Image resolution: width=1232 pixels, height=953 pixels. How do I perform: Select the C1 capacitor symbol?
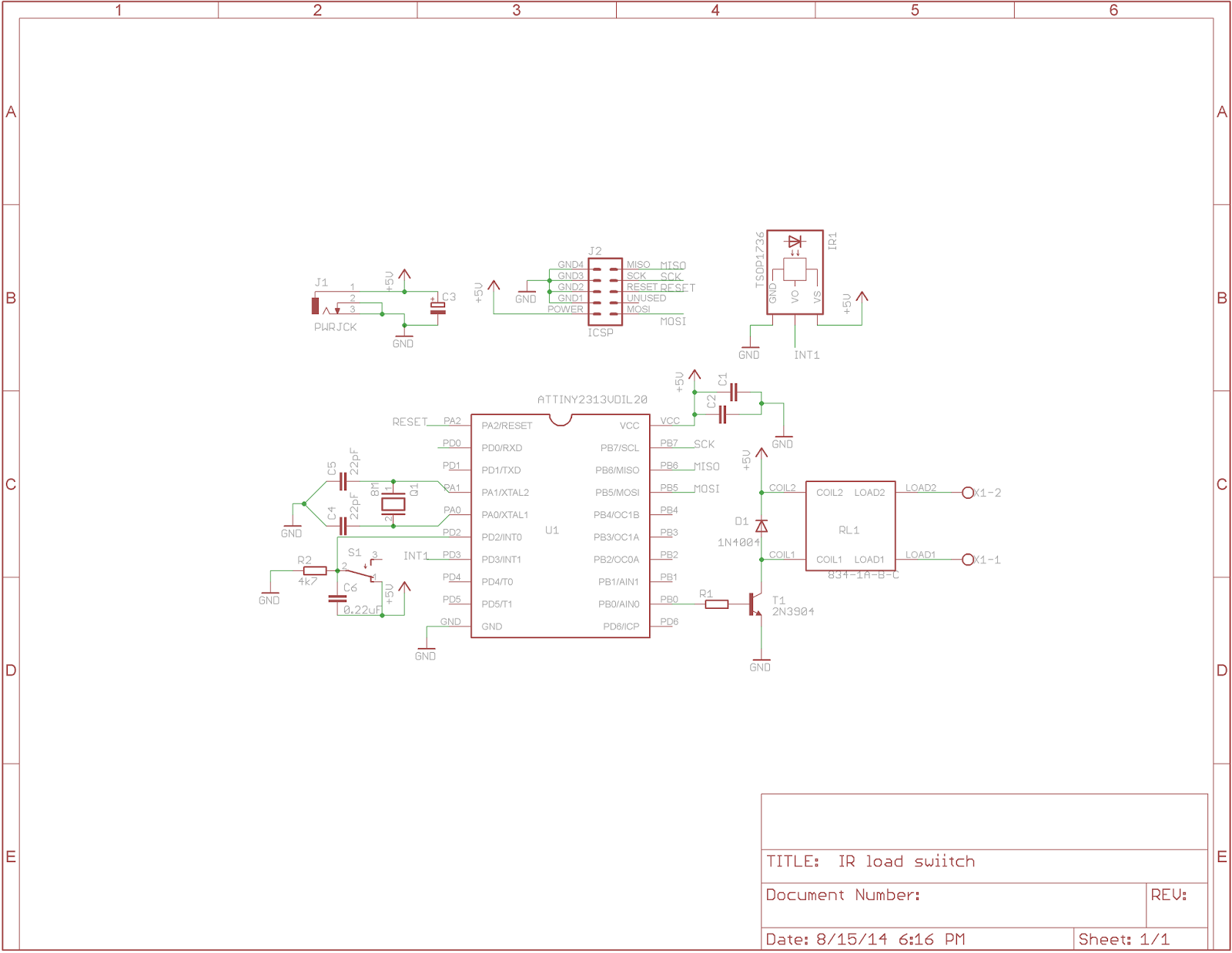[x=733, y=393]
